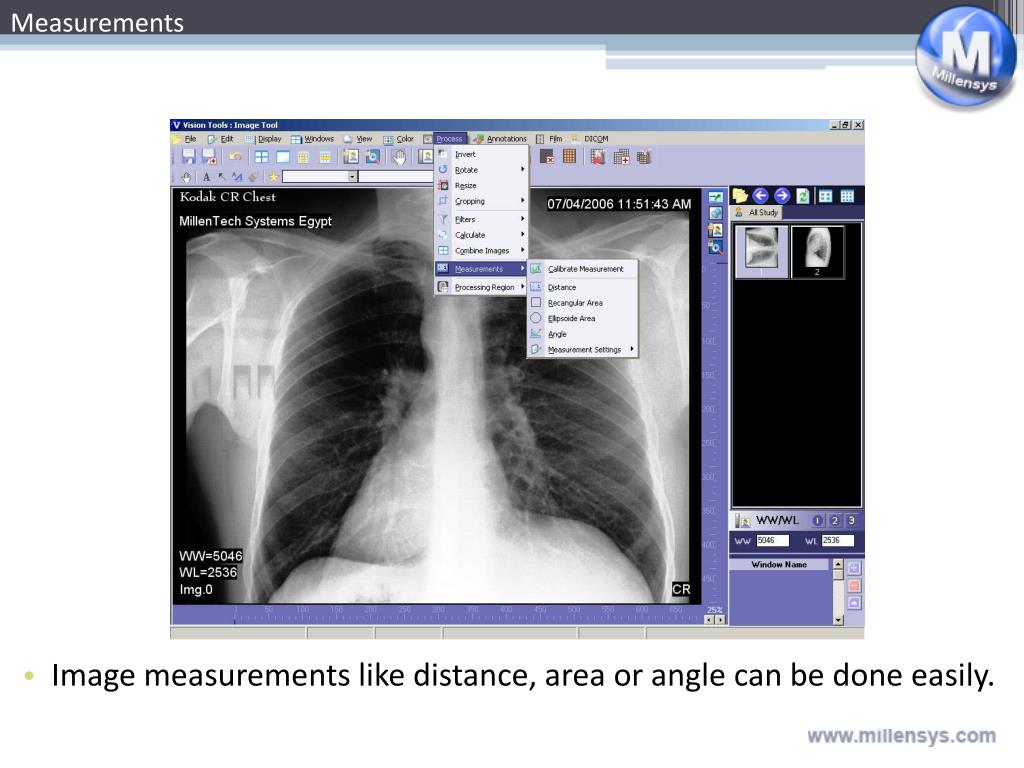Click the globe icon in vertical side strip

(716, 213)
